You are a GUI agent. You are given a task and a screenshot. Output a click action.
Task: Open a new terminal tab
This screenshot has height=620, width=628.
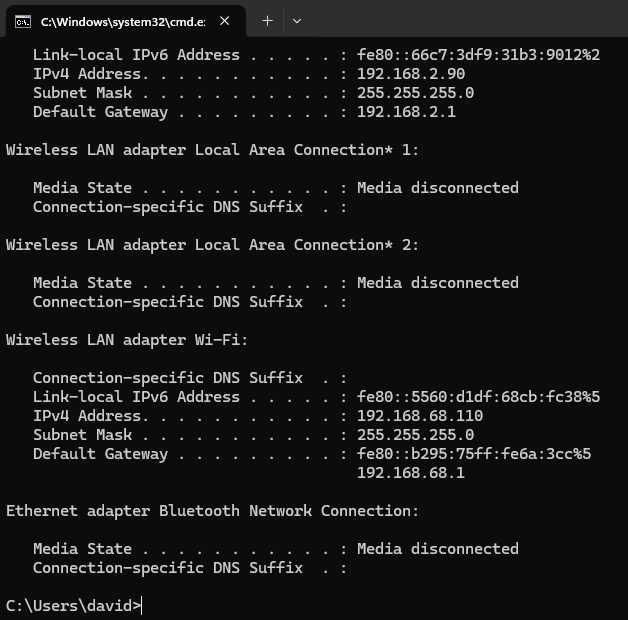coord(267,21)
